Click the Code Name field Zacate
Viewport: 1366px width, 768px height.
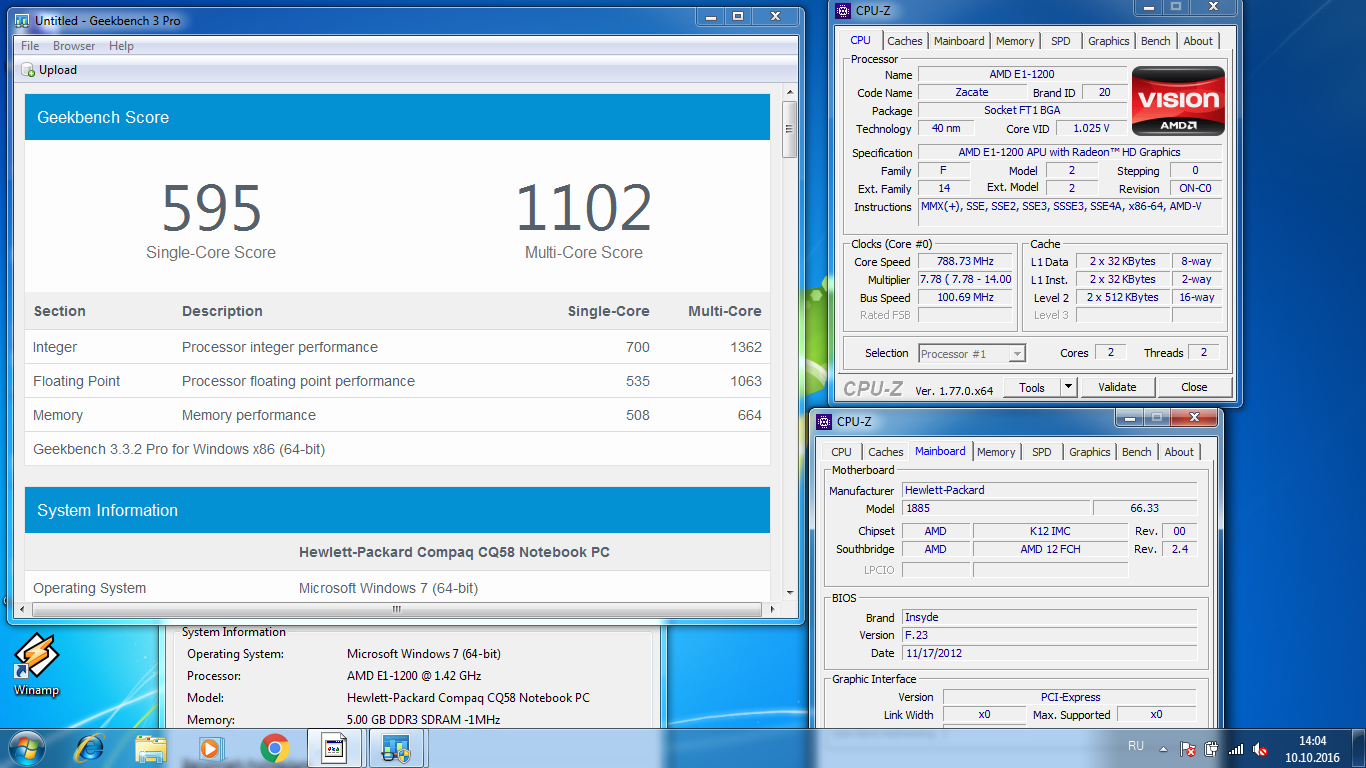(x=972, y=92)
